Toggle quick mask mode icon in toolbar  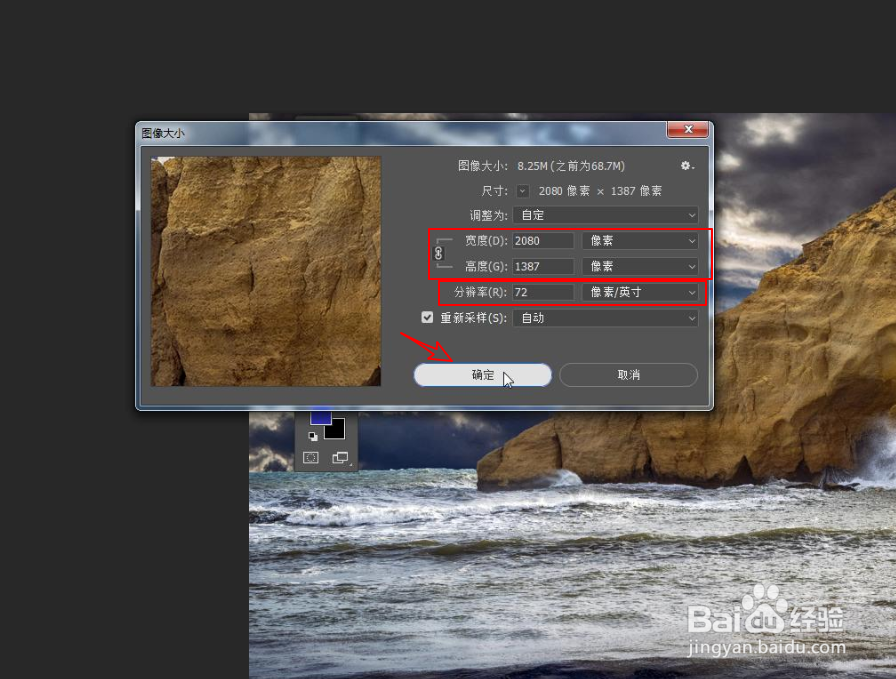[310, 457]
